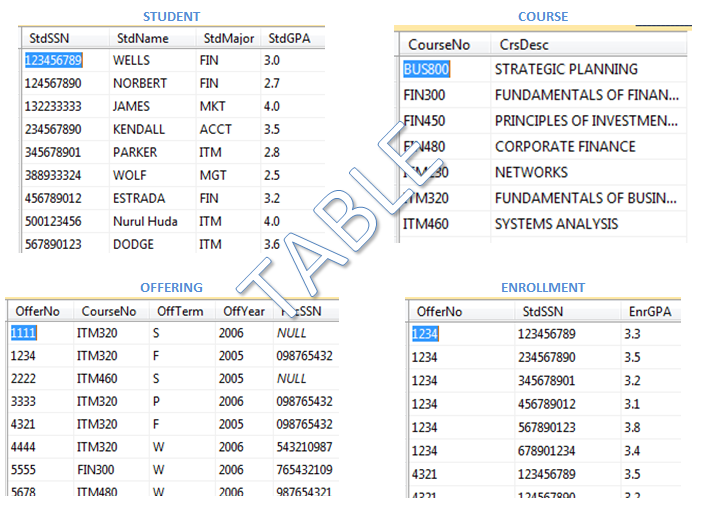Viewport: 713px width, 512px height.
Task: Click the StdSSN header in ENROLLMENT table
Action: tap(542, 311)
